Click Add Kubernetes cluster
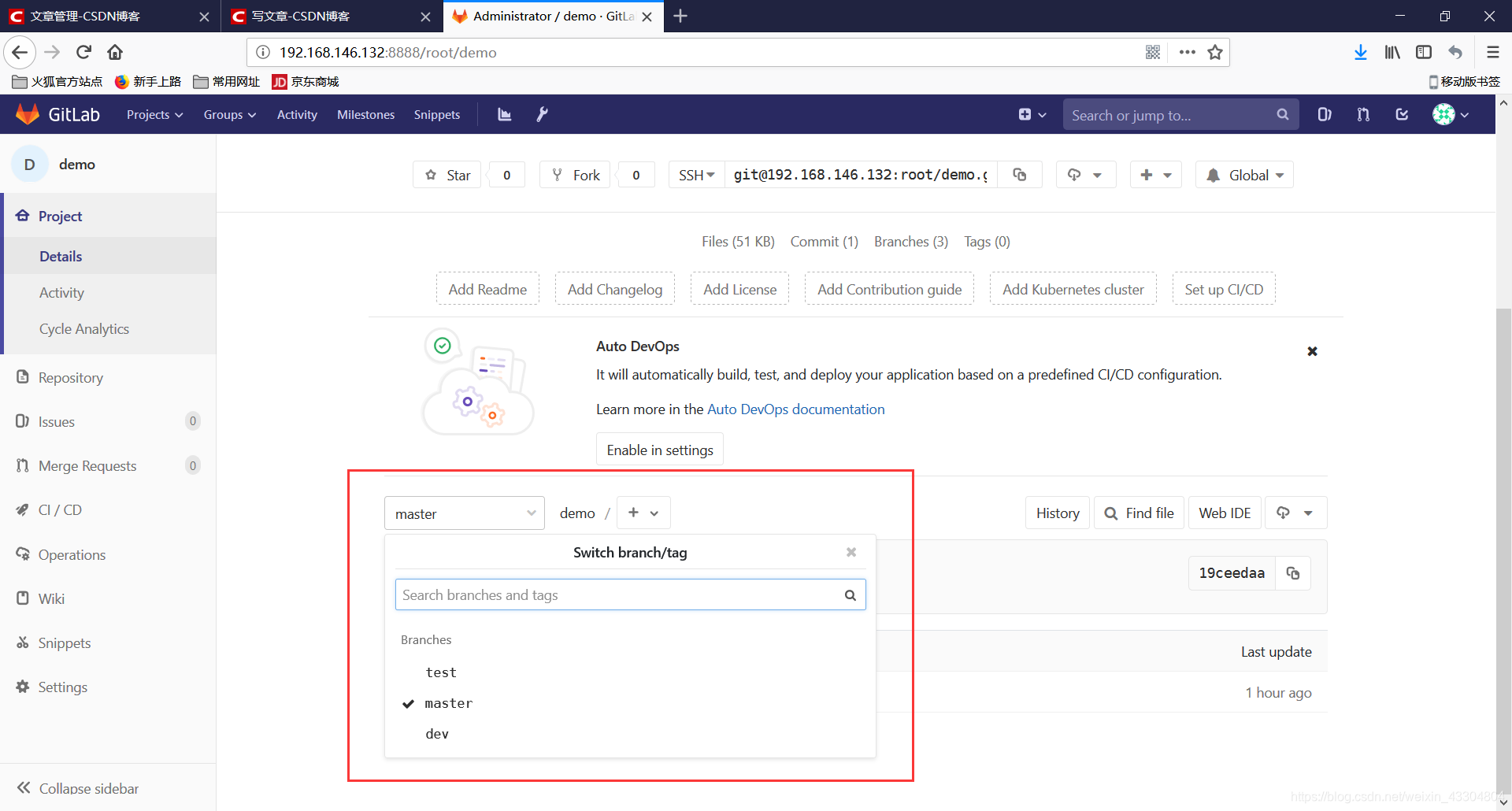1512x811 pixels. (1073, 289)
